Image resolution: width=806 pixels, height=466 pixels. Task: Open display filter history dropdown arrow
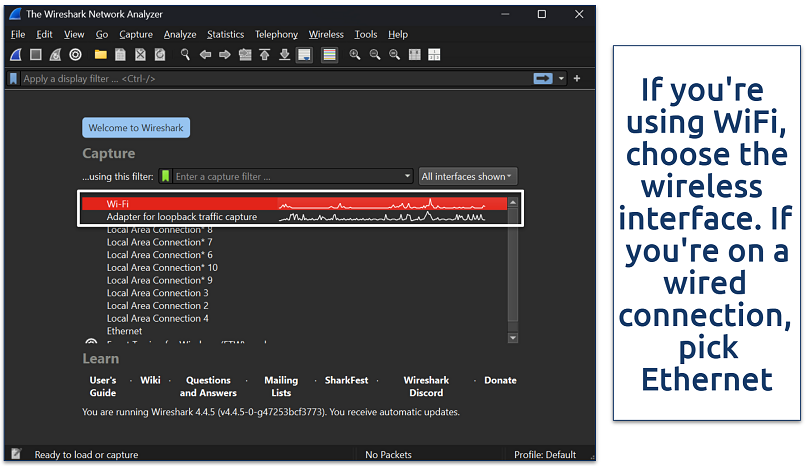[562, 78]
